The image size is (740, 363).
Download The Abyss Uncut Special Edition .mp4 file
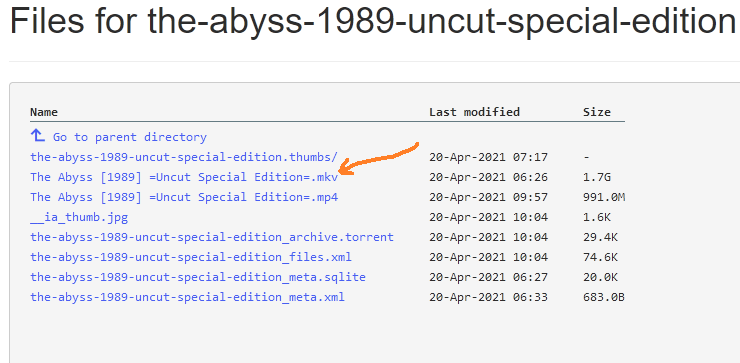pos(184,197)
